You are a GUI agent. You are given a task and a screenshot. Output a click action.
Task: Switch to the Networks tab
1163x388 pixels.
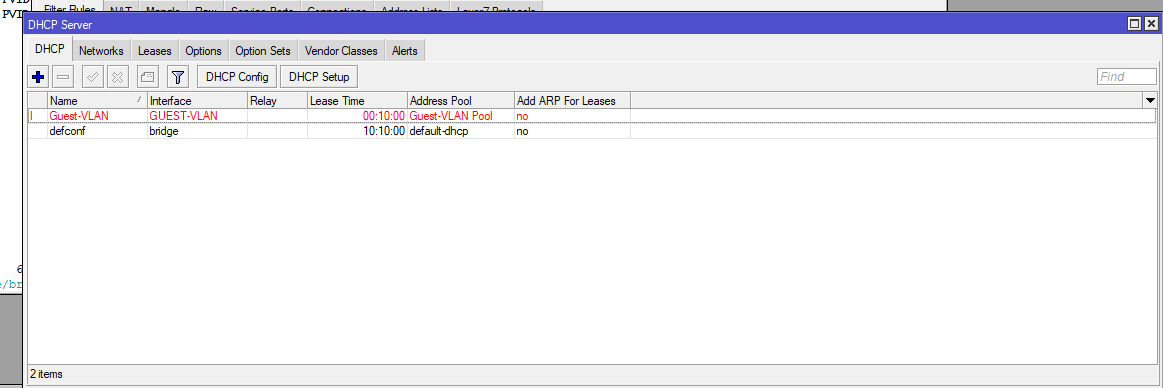[102, 51]
